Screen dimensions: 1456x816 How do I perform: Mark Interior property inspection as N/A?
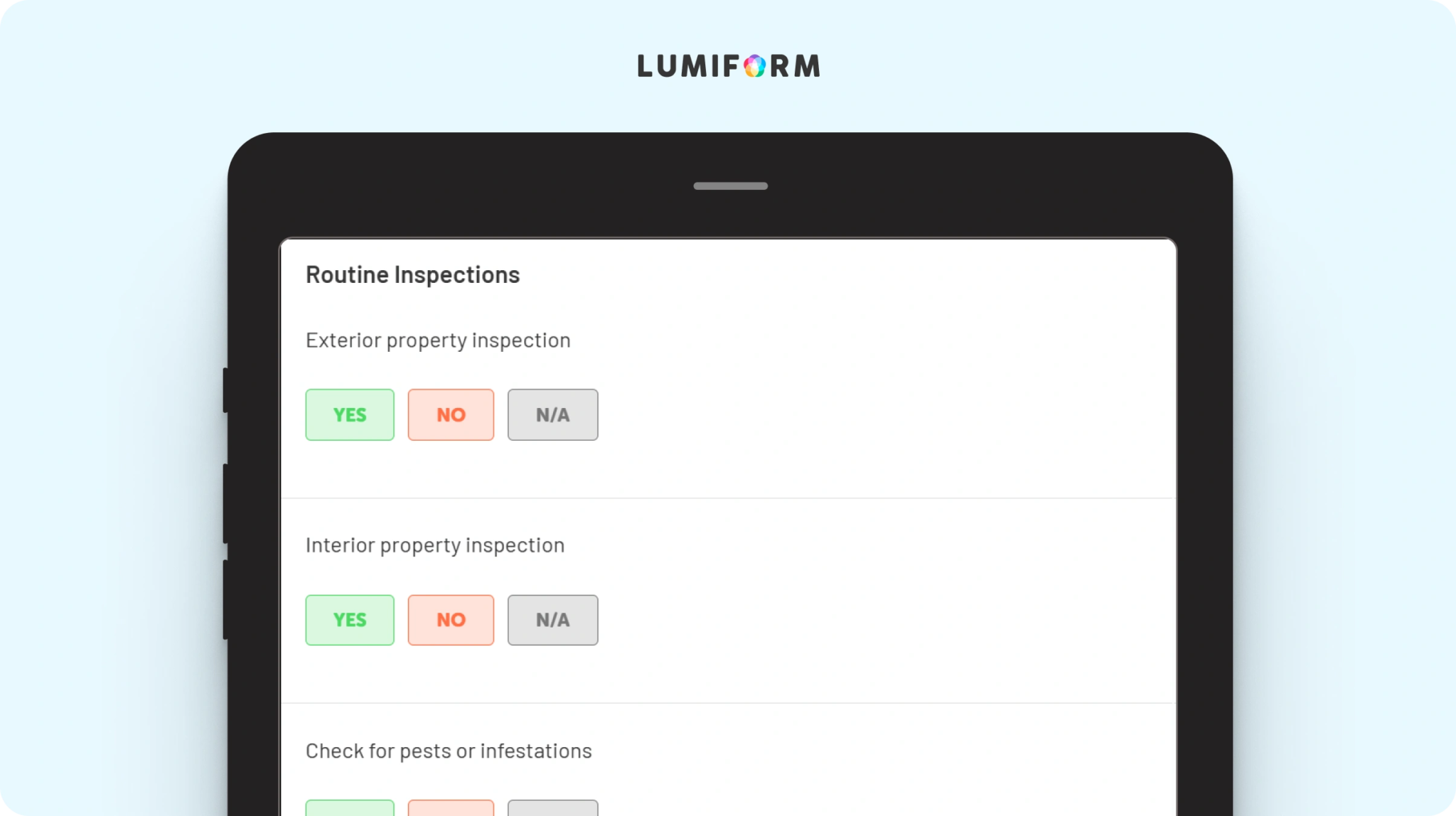coord(552,620)
